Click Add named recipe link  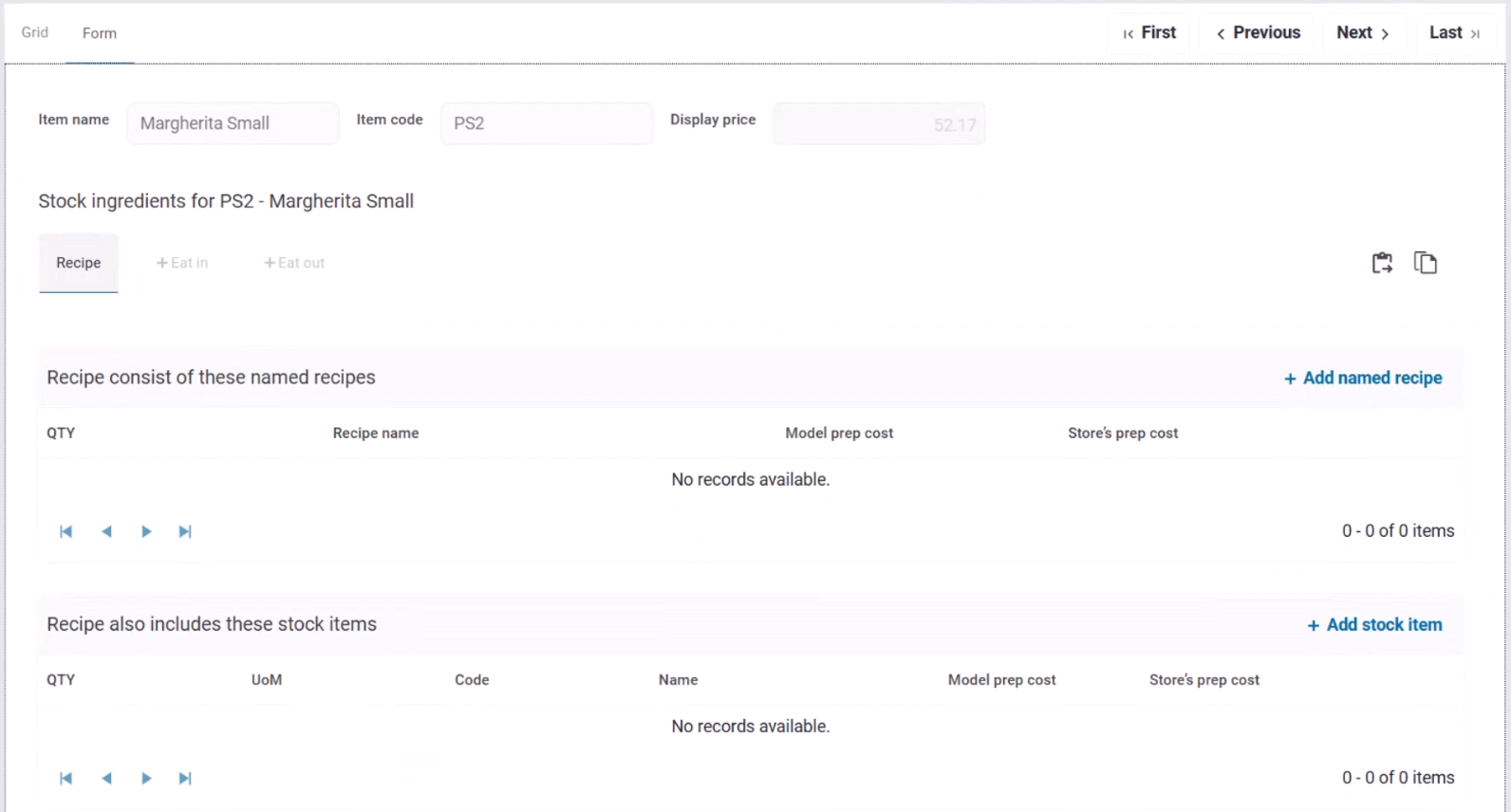[1363, 378]
